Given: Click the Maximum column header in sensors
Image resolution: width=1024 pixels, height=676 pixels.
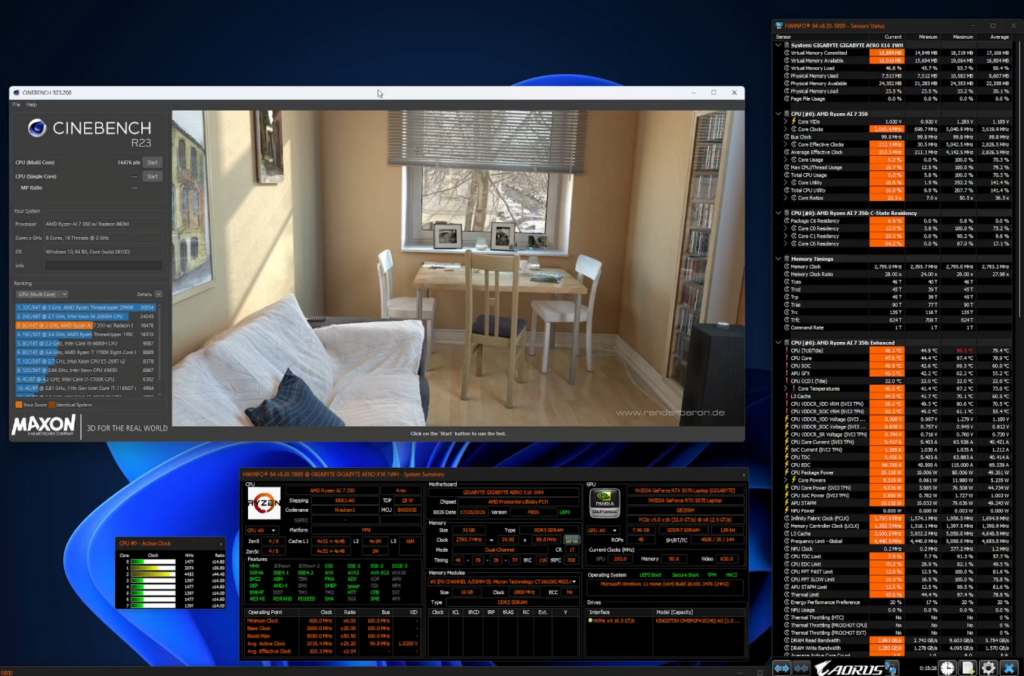Looking at the screenshot, I should click(x=963, y=37).
